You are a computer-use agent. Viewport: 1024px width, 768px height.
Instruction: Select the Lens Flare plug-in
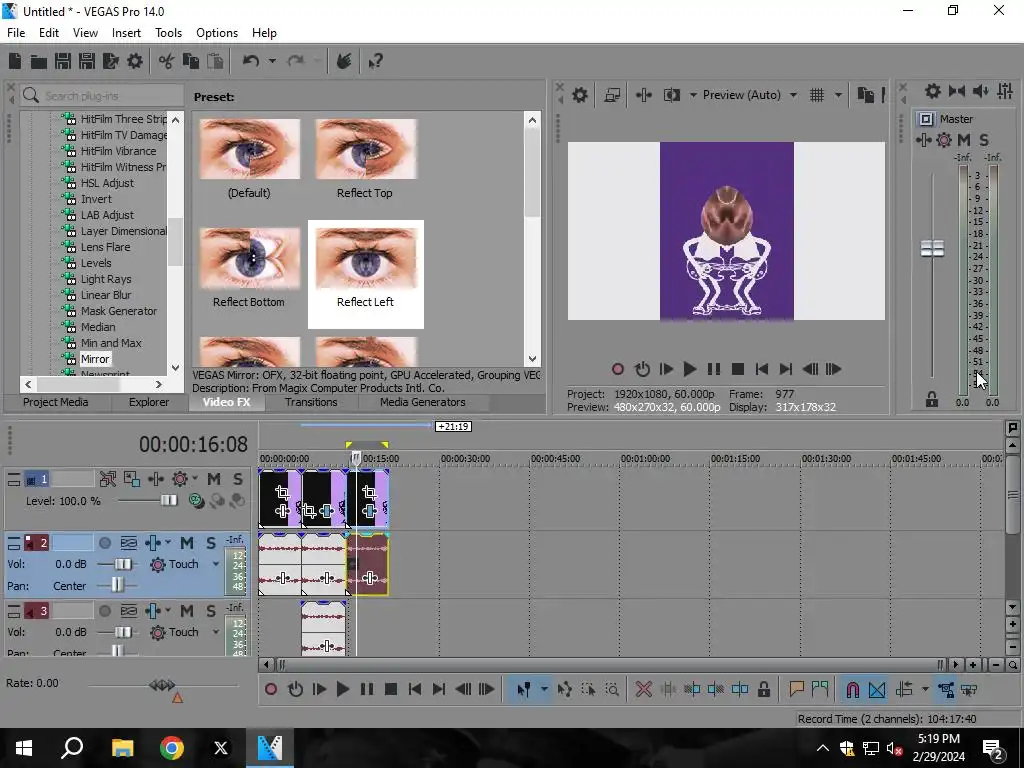(x=105, y=247)
